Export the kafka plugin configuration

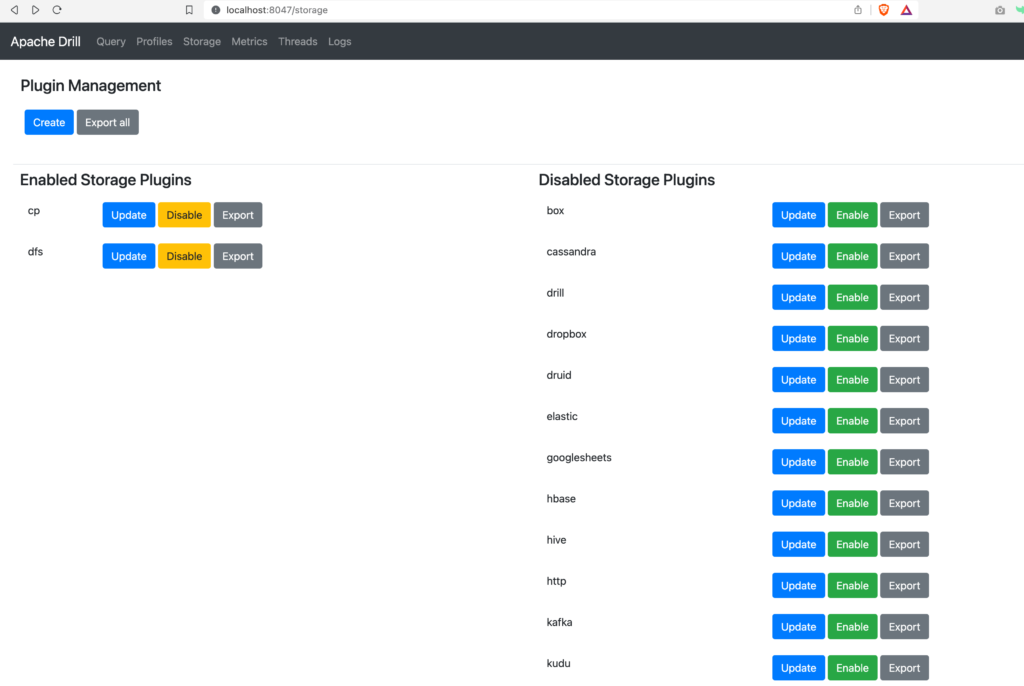pos(904,626)
